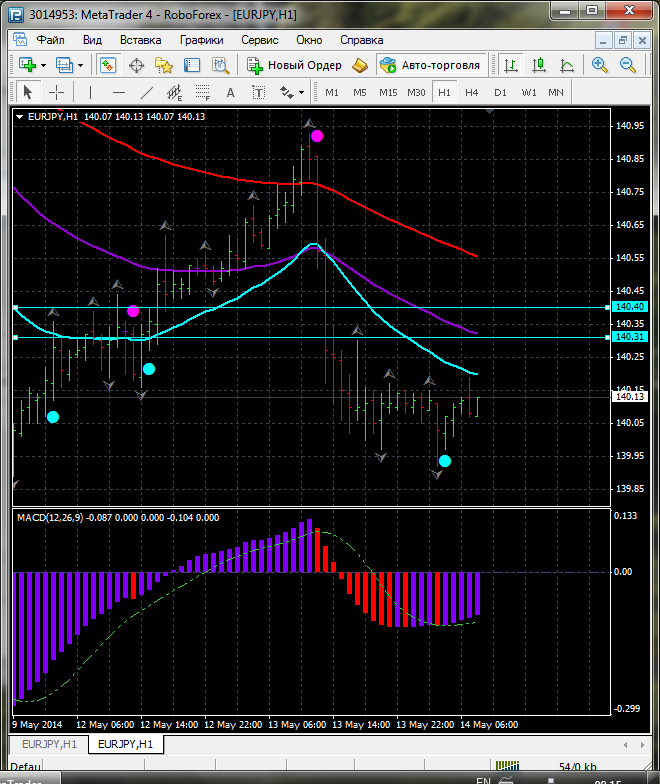Select the text label tool
660x784 pixels.
(x=258, y=92)
